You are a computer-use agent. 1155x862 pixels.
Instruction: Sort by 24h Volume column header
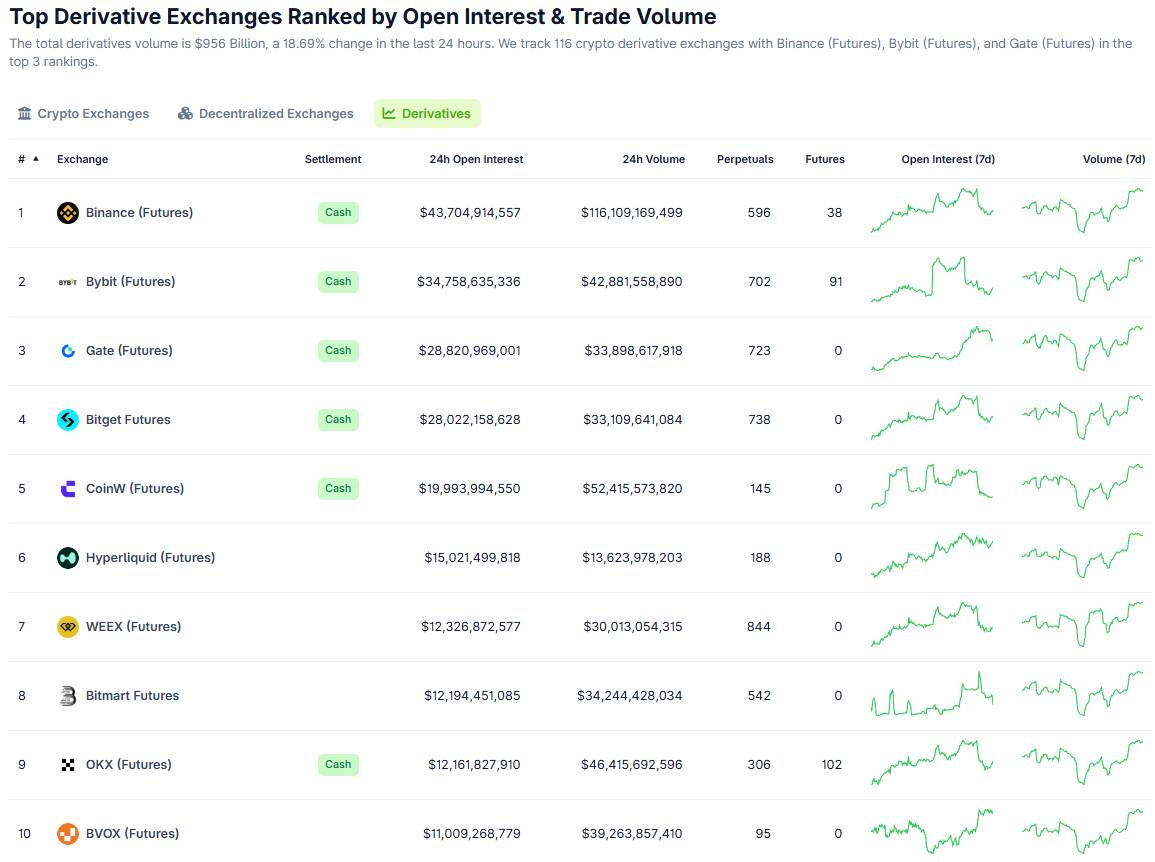click(653, 159)
